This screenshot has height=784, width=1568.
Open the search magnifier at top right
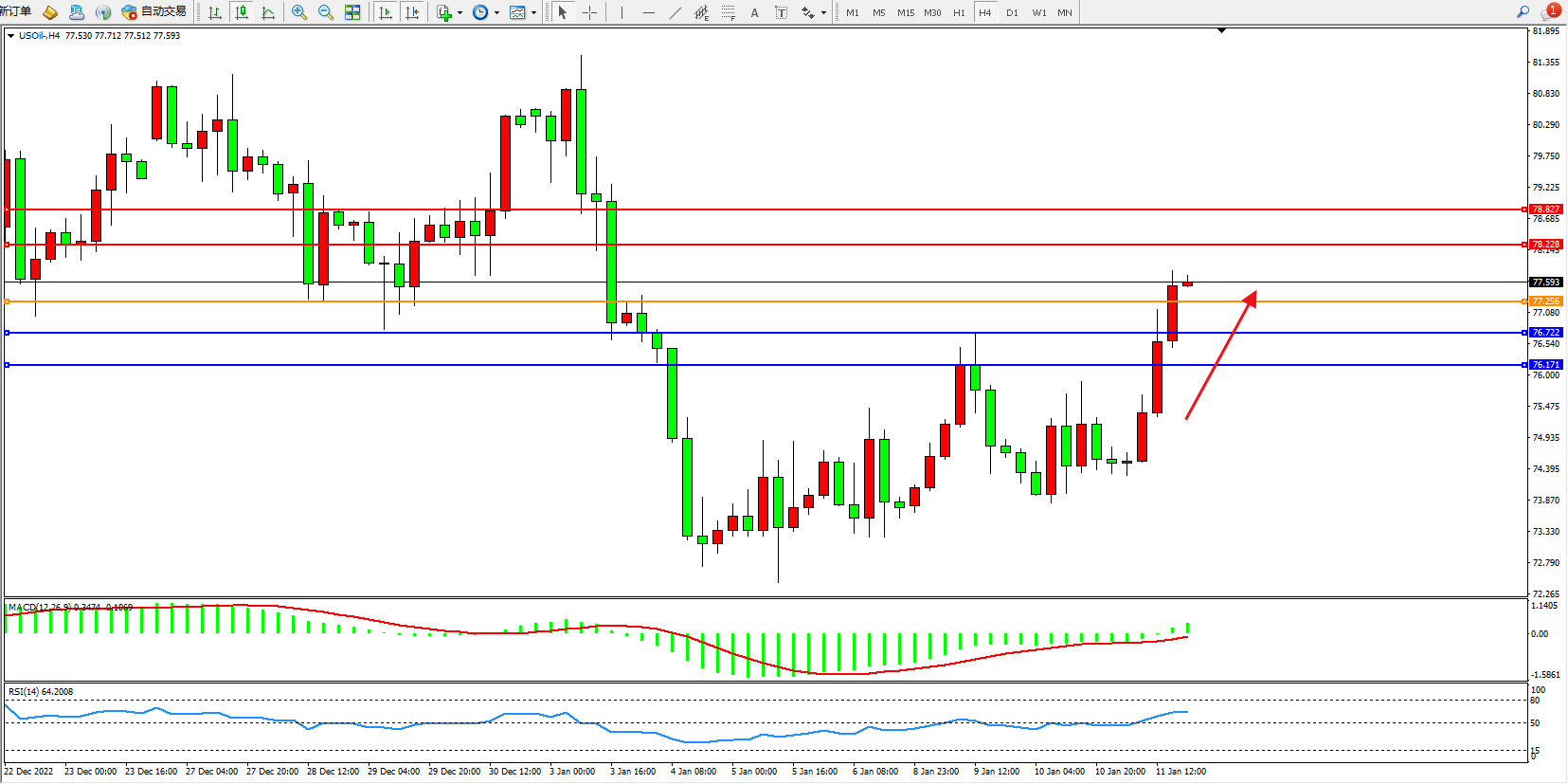coord(1523,12)
